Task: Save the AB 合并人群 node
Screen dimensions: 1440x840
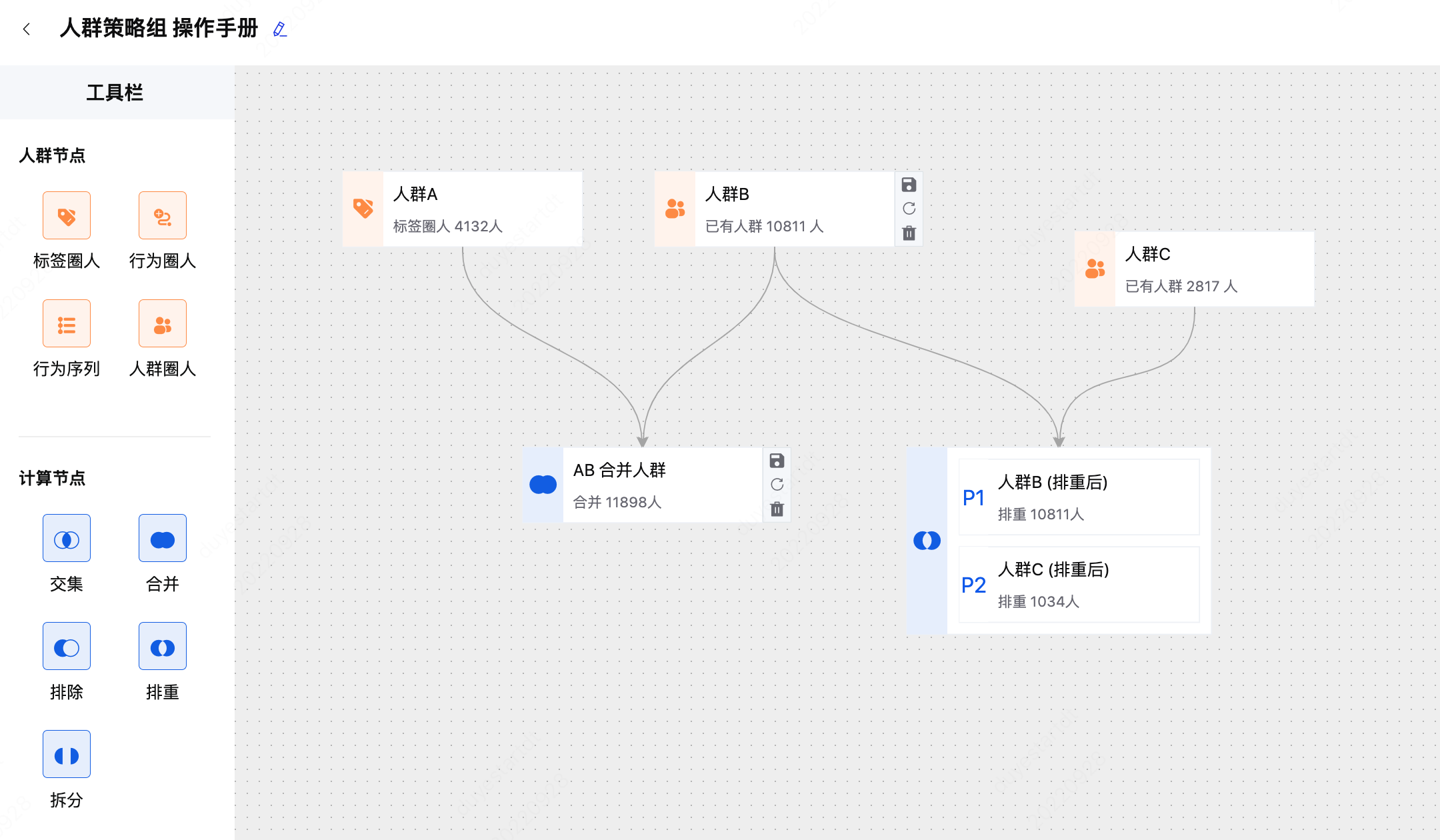Action: (x=777, y=461)
